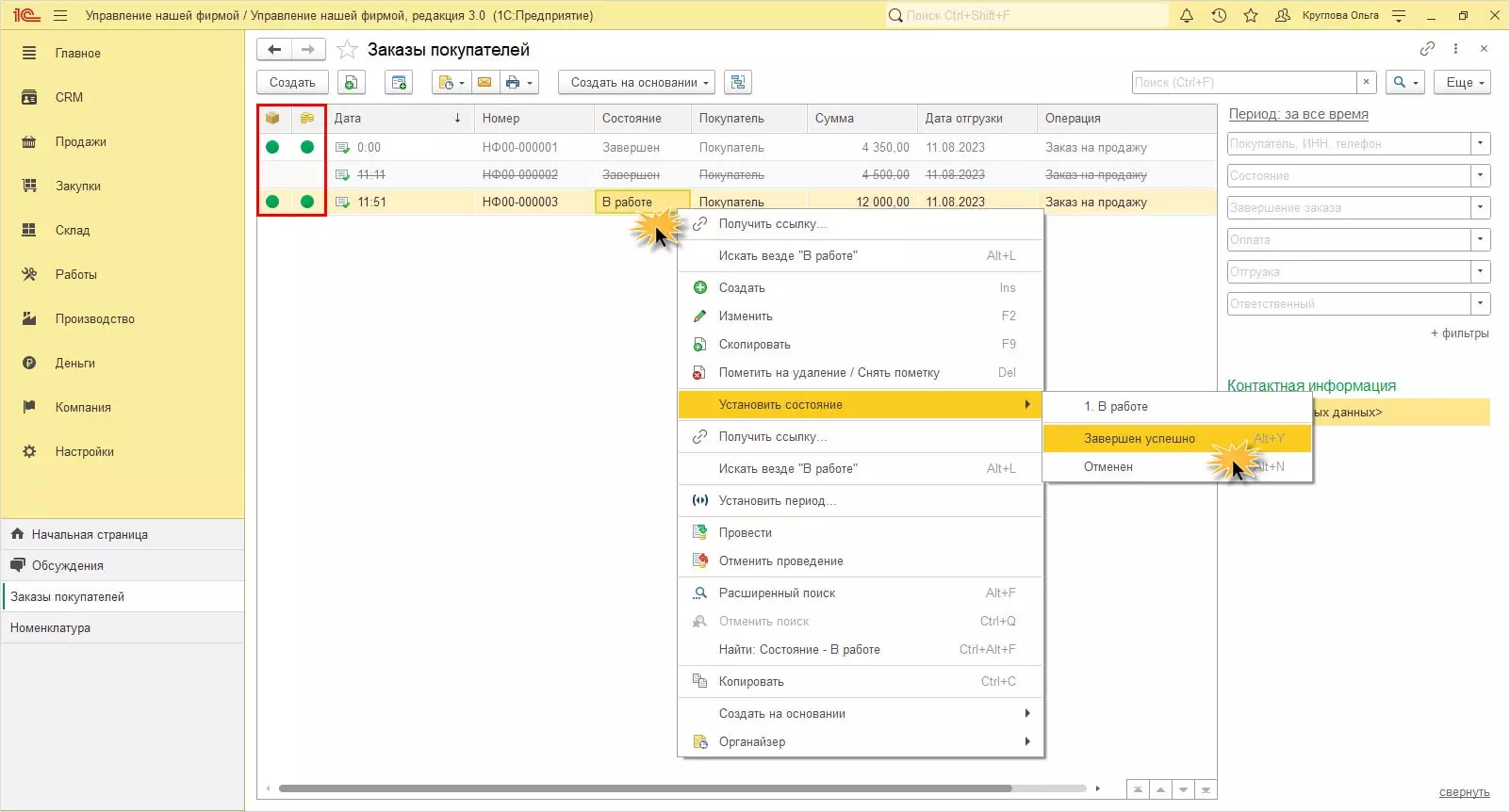Open the history clock icon
This screenshot has height=812, width=1510.
(x=1219, y=16)
